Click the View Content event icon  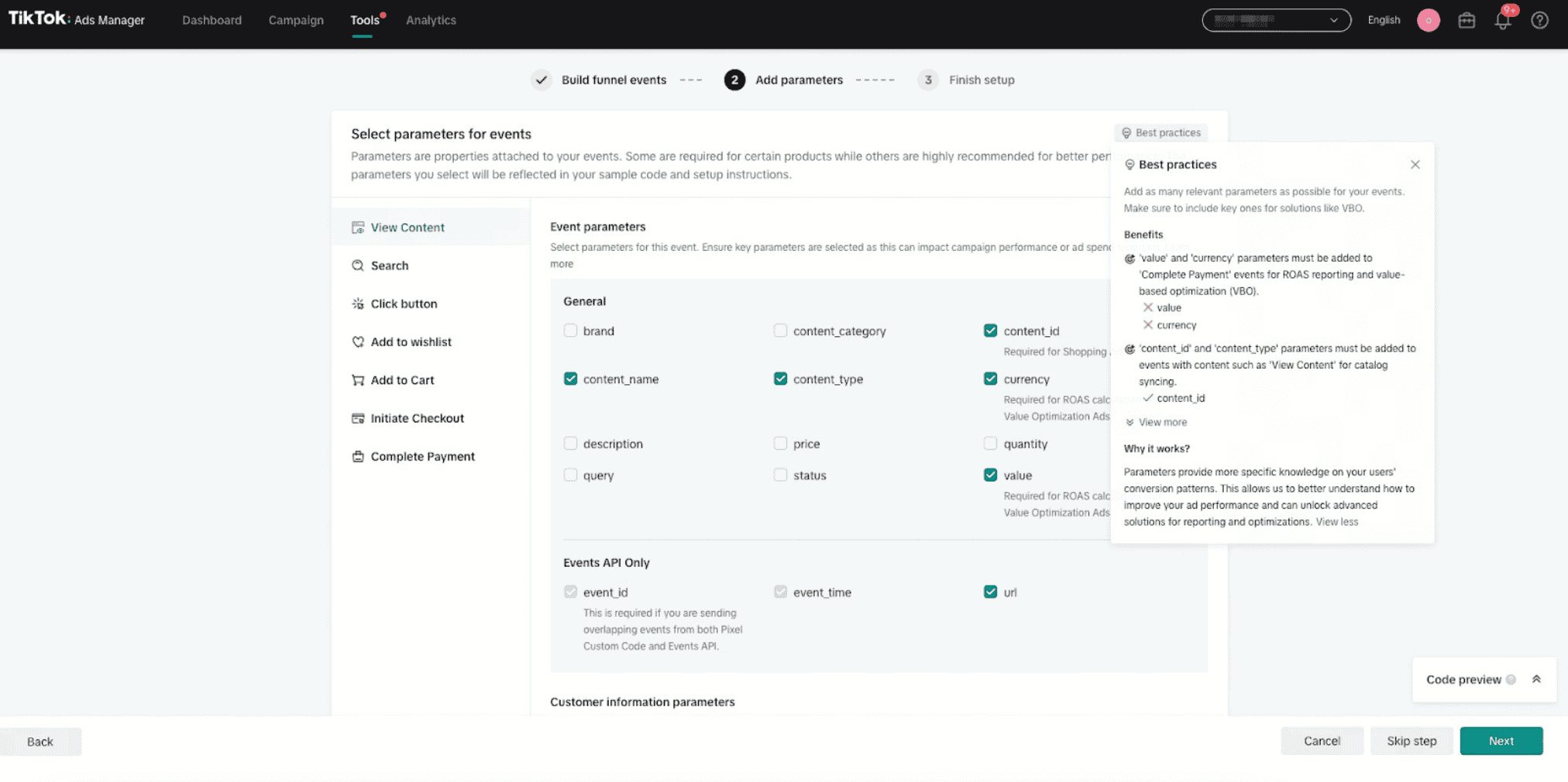358,228
